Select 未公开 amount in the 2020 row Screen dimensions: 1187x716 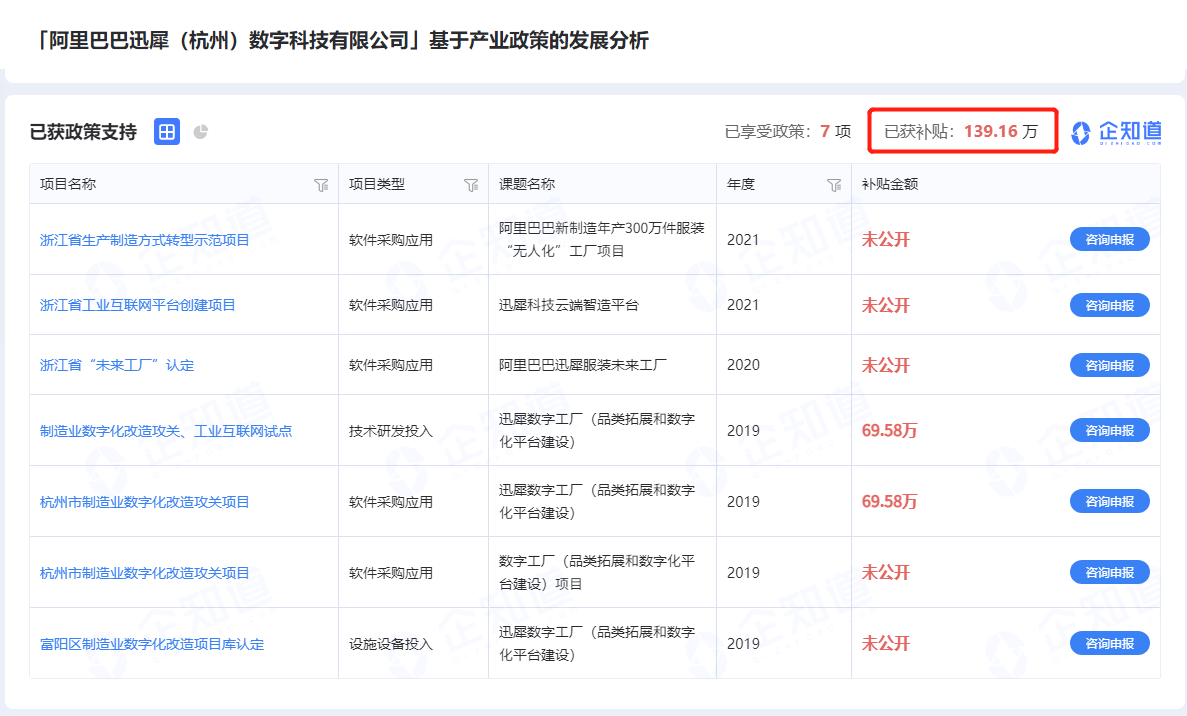tap(886, 365)
